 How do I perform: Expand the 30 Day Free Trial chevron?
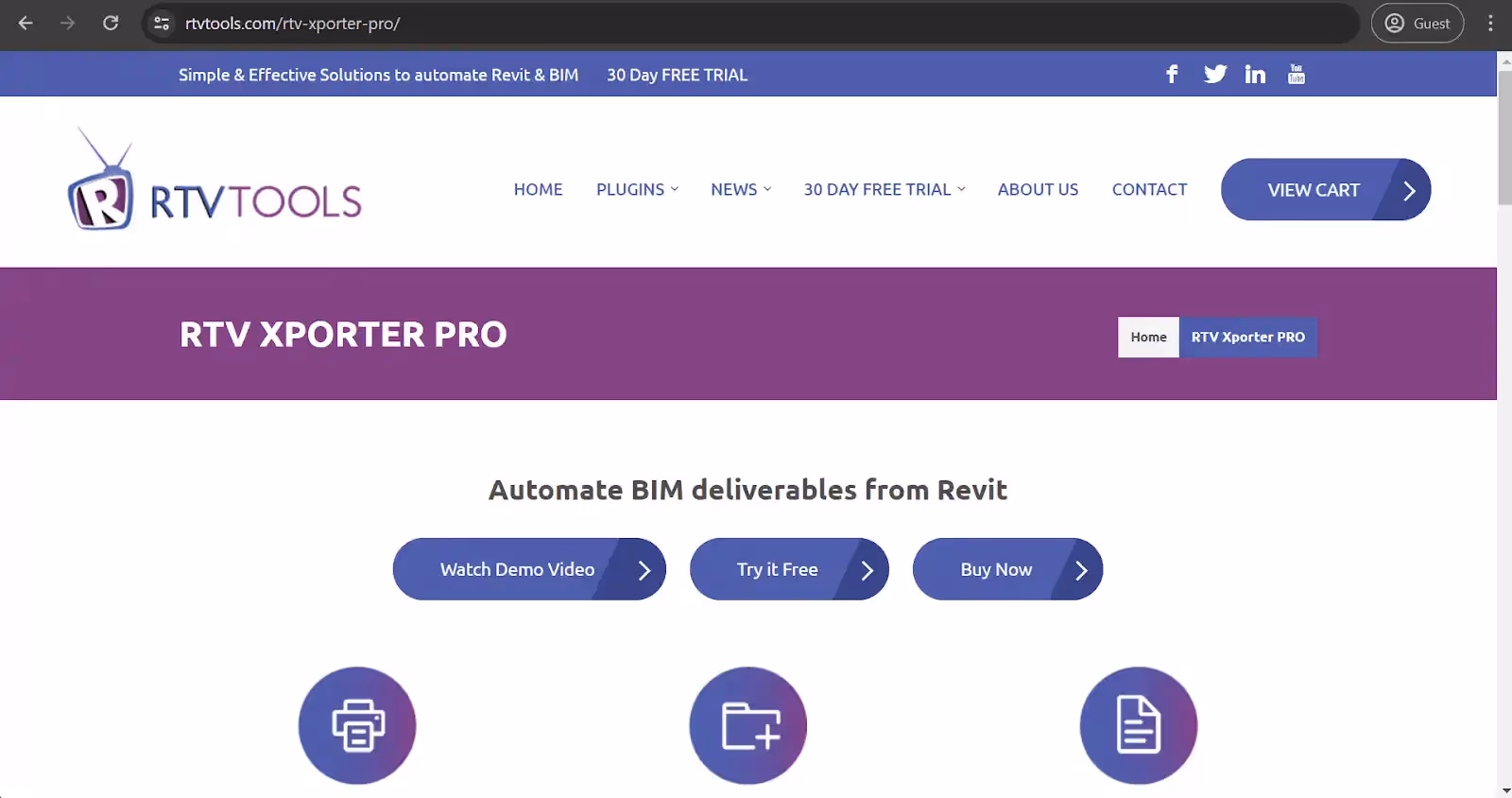point(961,189)
